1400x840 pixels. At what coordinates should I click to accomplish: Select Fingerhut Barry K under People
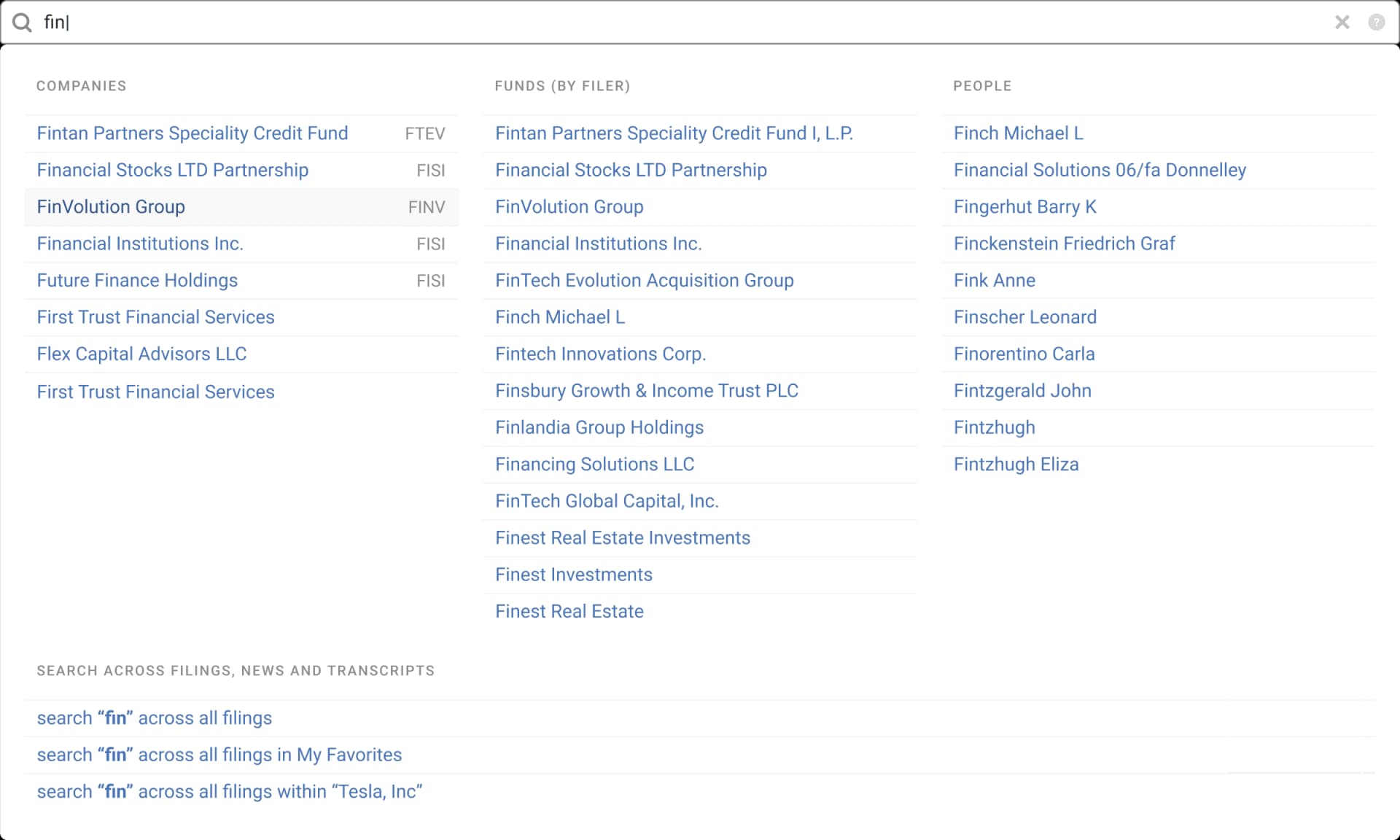point(1024,206)
